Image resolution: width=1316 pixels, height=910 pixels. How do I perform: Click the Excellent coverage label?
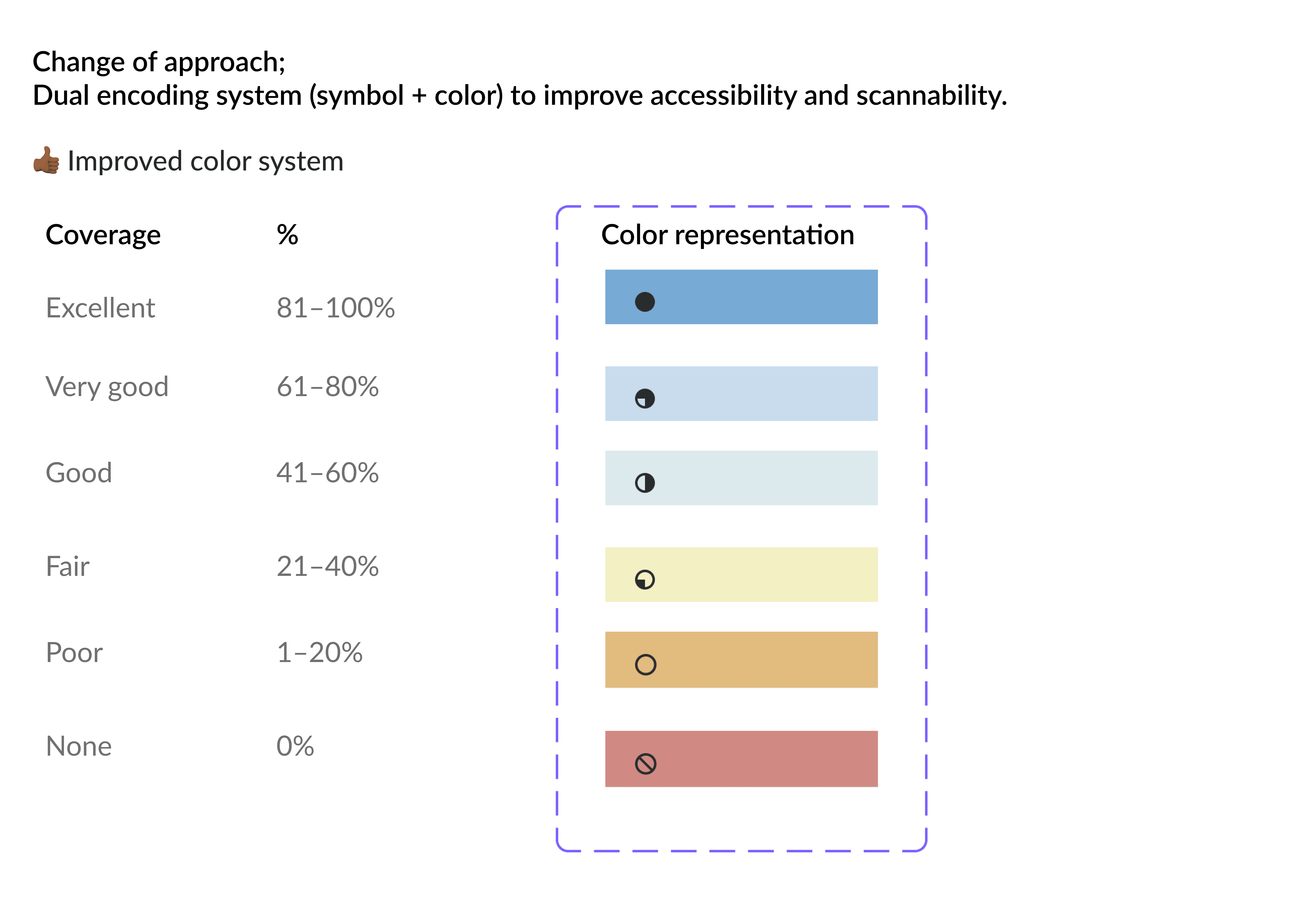coord(100,308)
